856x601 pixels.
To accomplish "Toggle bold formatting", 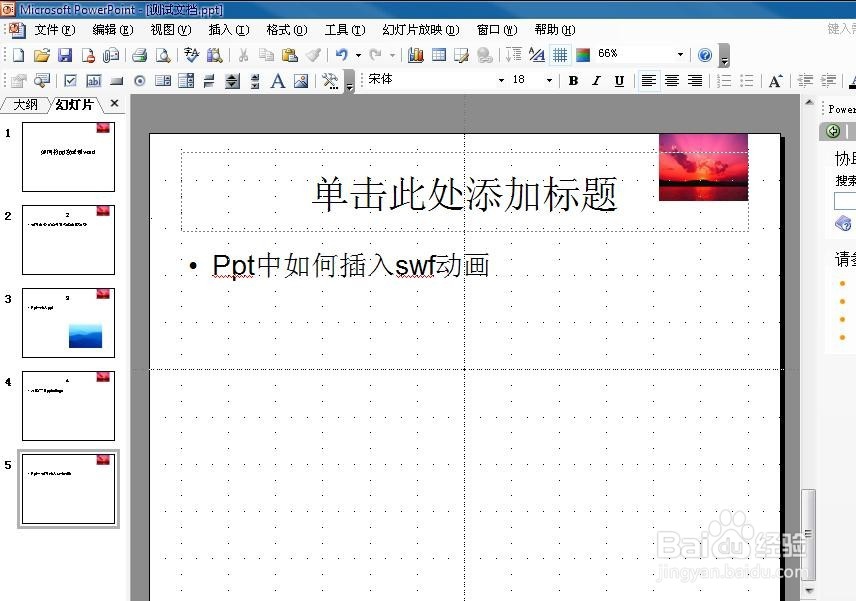I will coord(573,79).
